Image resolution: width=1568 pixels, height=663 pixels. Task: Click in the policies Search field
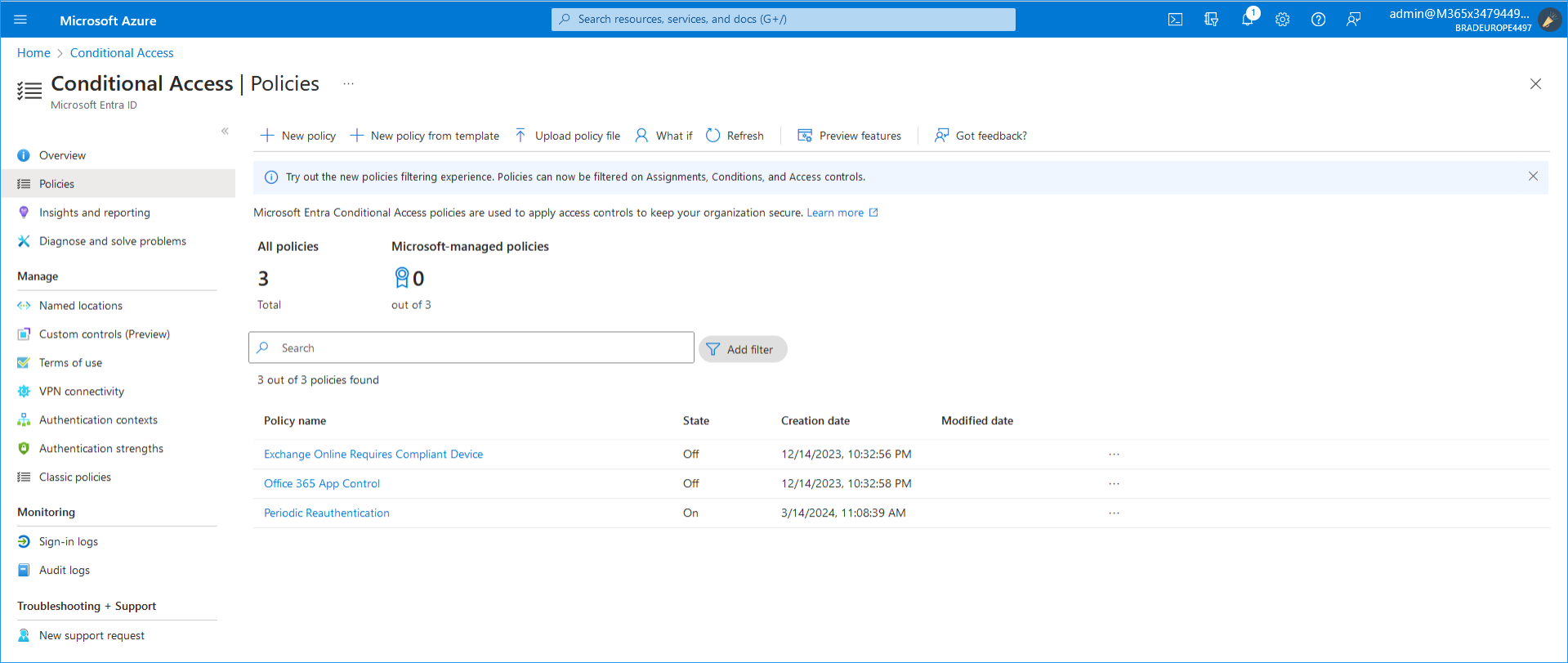pyautogui.click(x=471, y=347)
